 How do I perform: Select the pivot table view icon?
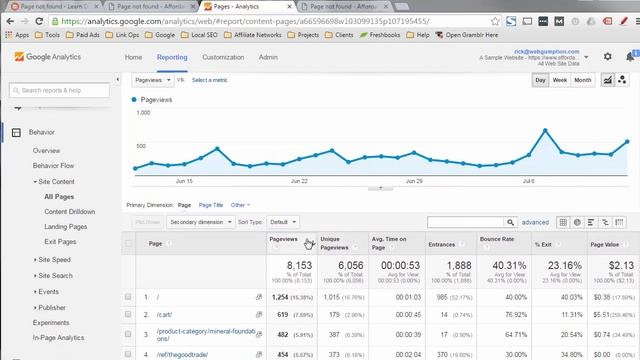pos(619,222)
